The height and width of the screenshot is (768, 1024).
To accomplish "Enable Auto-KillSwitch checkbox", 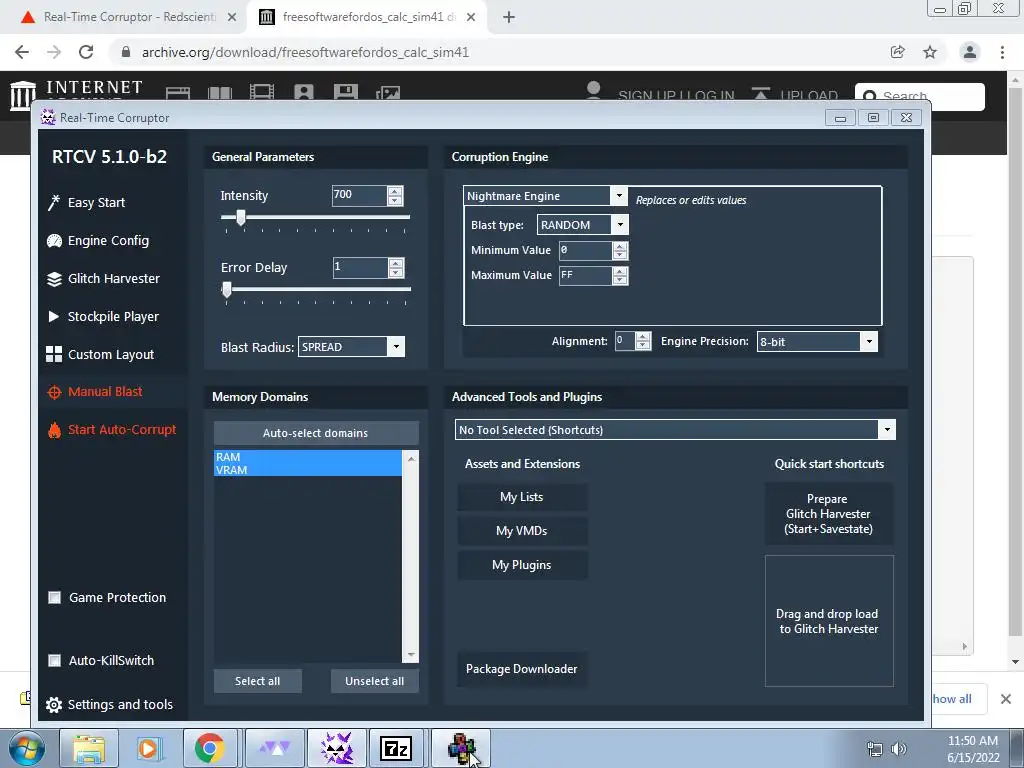I will click(x=55, y=660).
